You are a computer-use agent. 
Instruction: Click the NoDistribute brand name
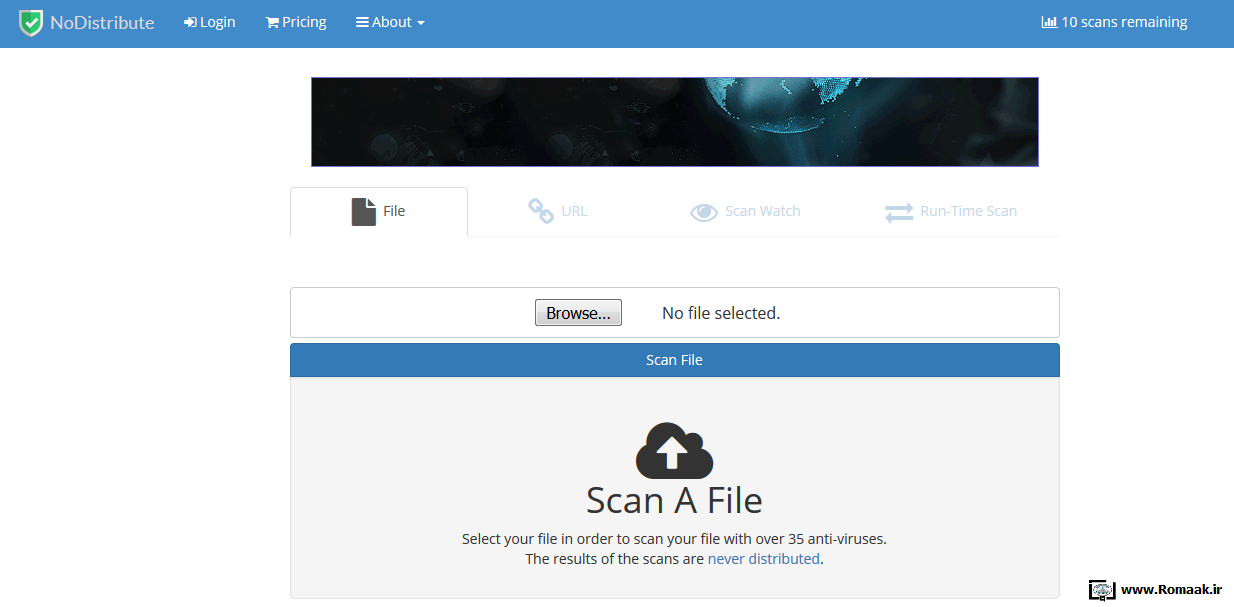pos(102,22)
